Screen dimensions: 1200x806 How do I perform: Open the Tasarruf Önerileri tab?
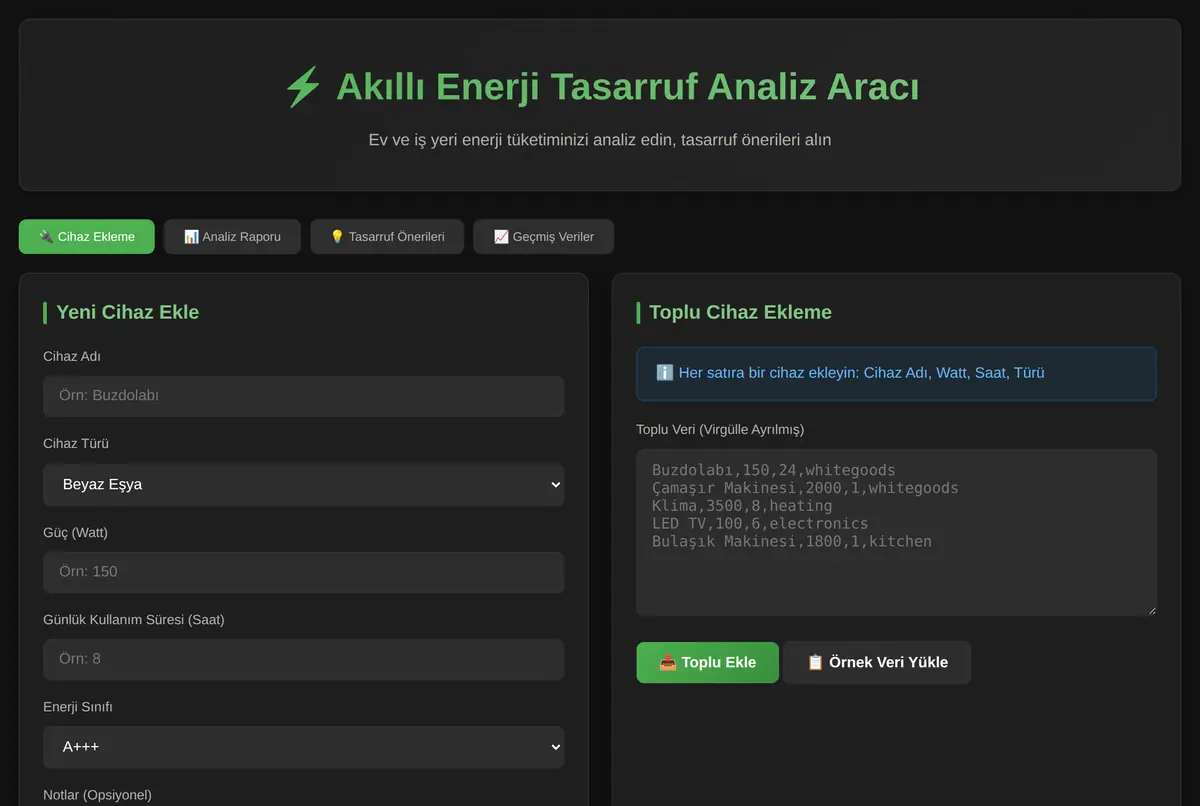pyautogui.click(x=387, y=237)
